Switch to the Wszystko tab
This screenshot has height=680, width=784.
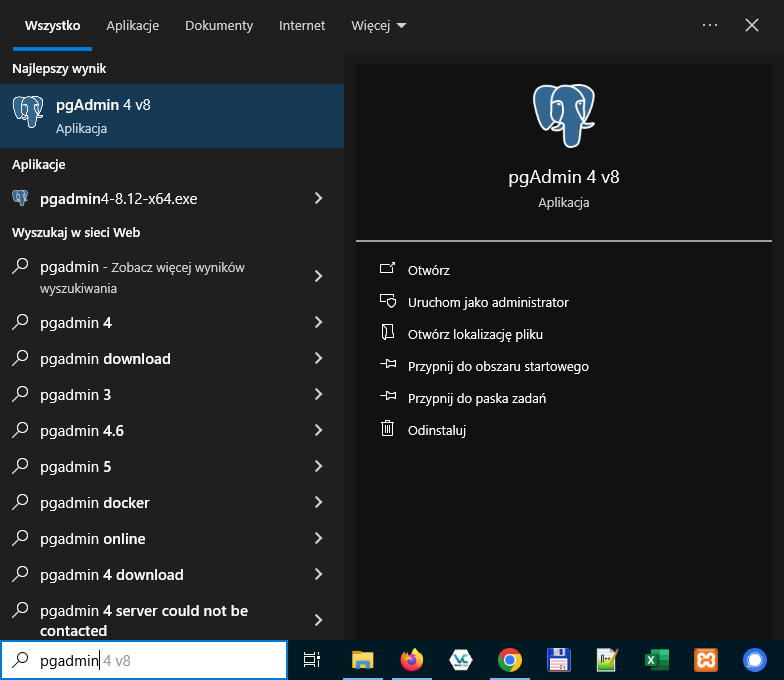click(52, 26)
